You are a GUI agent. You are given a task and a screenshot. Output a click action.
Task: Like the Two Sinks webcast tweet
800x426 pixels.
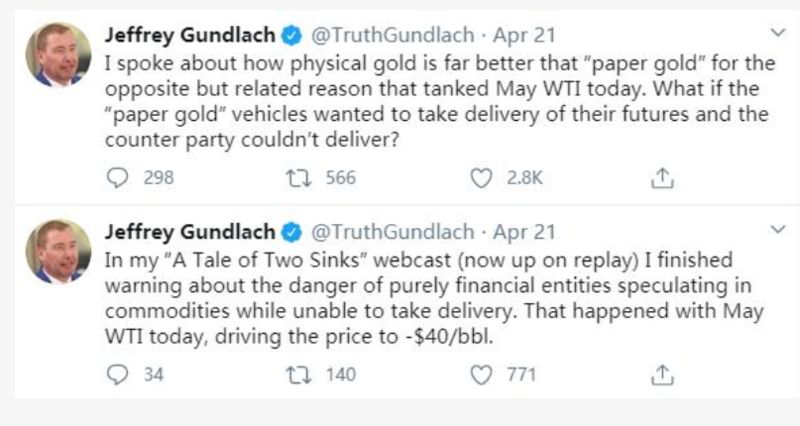(x=481, y=375)
